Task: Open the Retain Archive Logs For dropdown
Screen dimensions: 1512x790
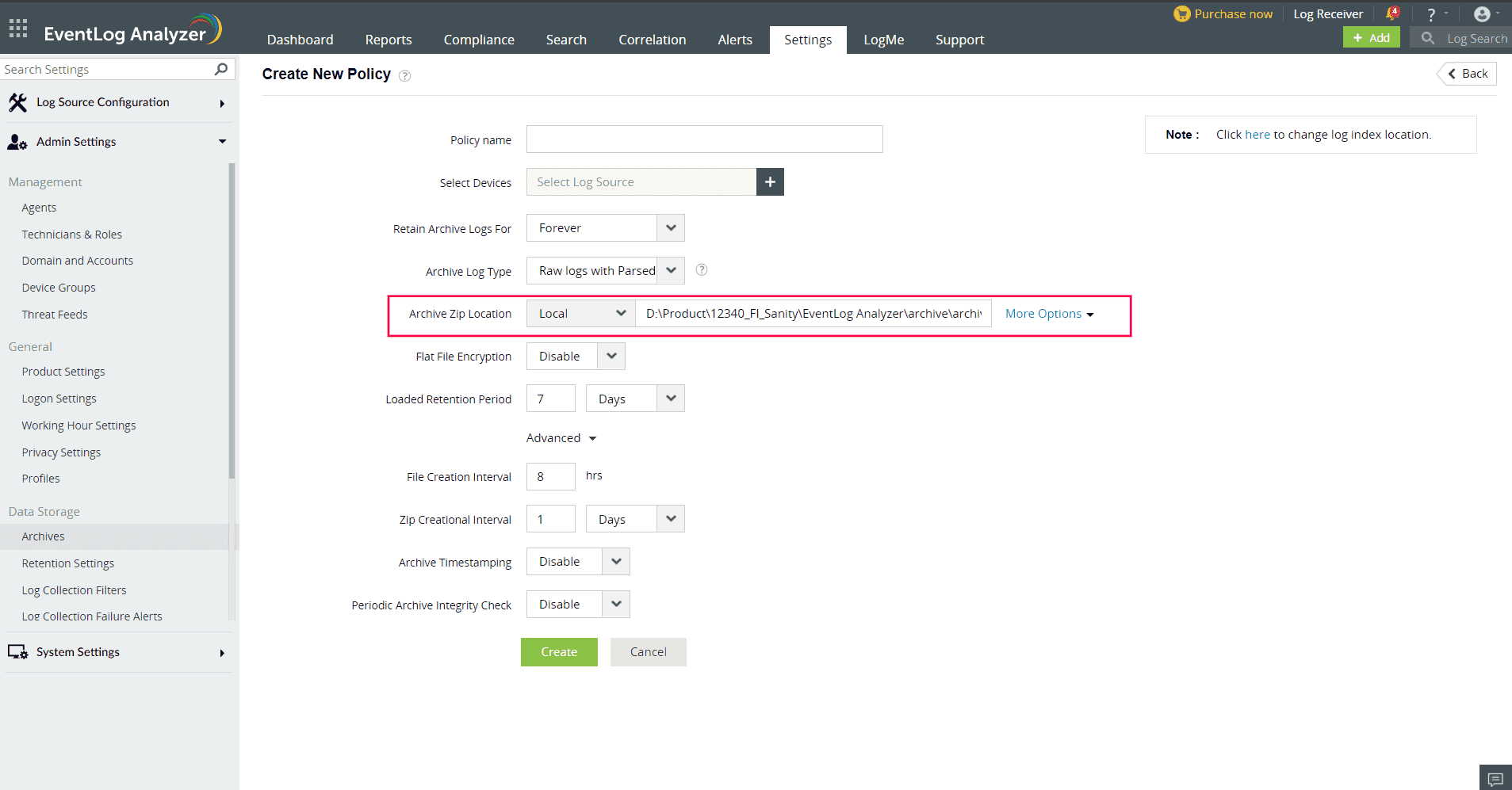Action: [x=670, y=227]
